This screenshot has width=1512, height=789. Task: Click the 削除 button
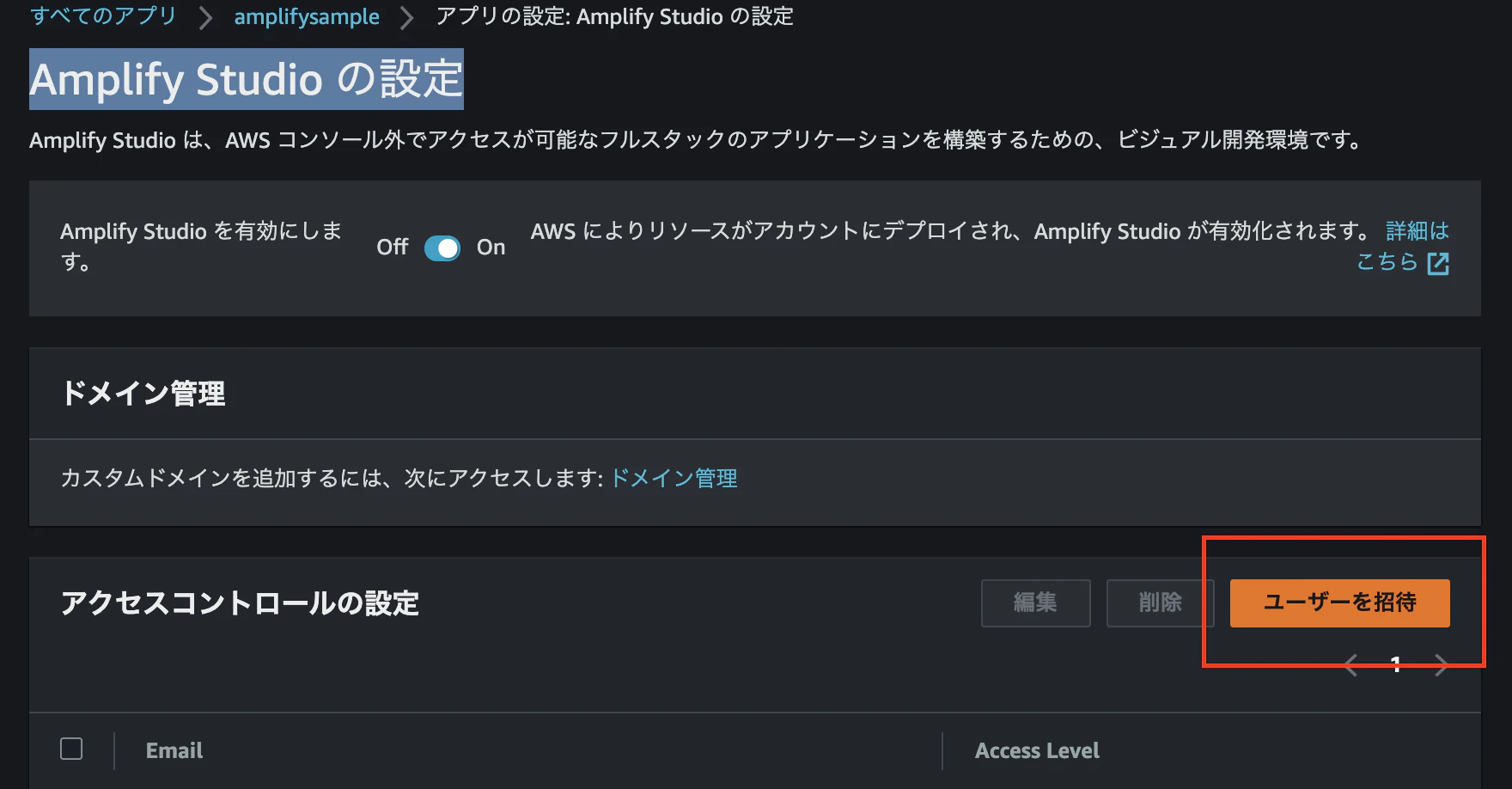click(x=1160, y=602)
